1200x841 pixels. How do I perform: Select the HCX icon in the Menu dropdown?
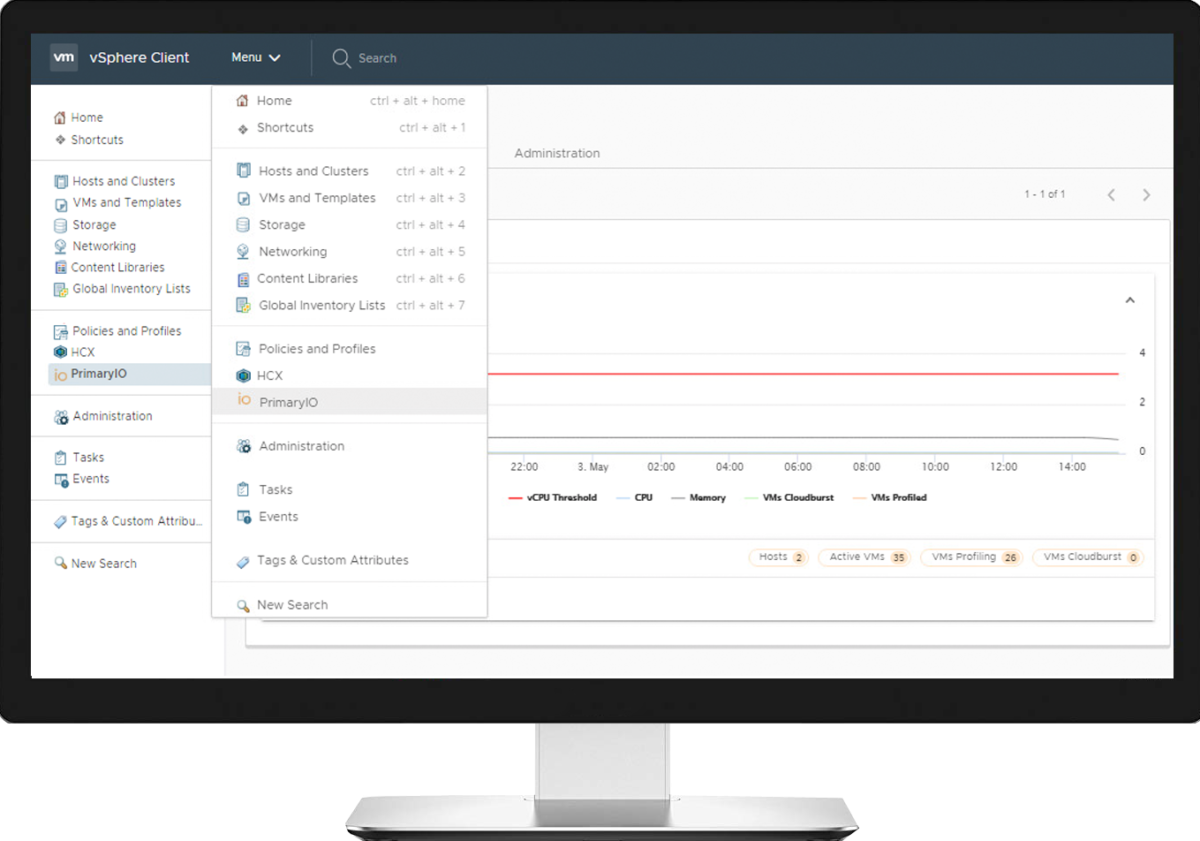243,376
